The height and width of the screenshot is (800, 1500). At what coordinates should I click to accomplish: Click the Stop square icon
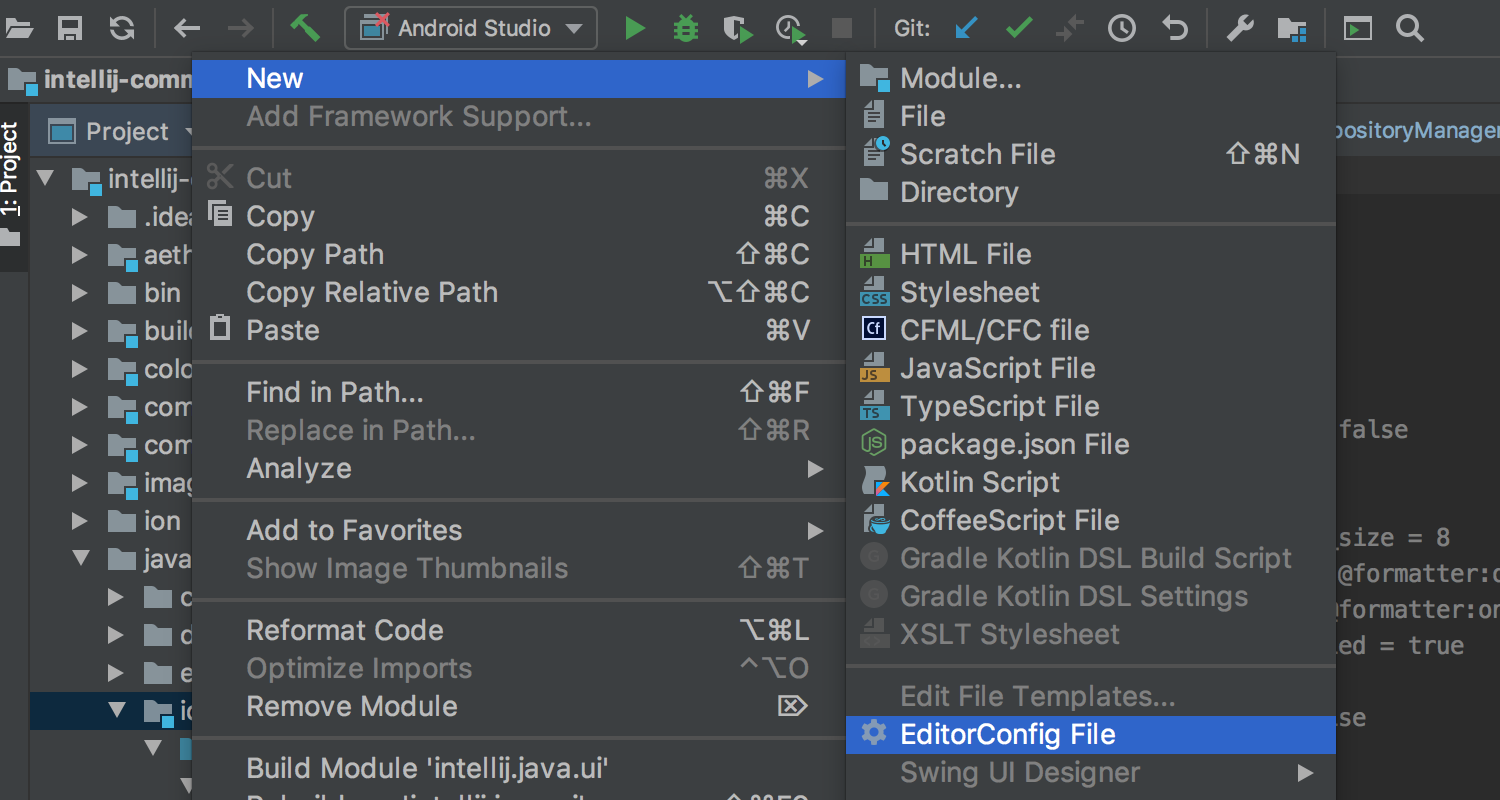pyautogui.click(x=843, y=28)
